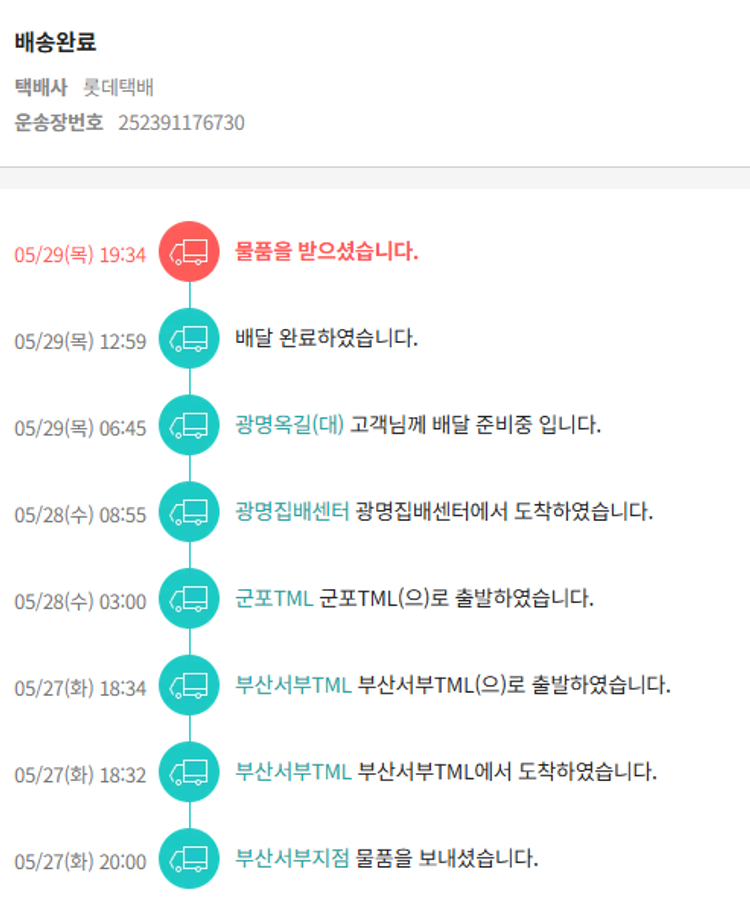Open the 부산서부지점 location link
The width and height of the screenshot is (750, 898).
pyautogui.click(x=292, y=858)
